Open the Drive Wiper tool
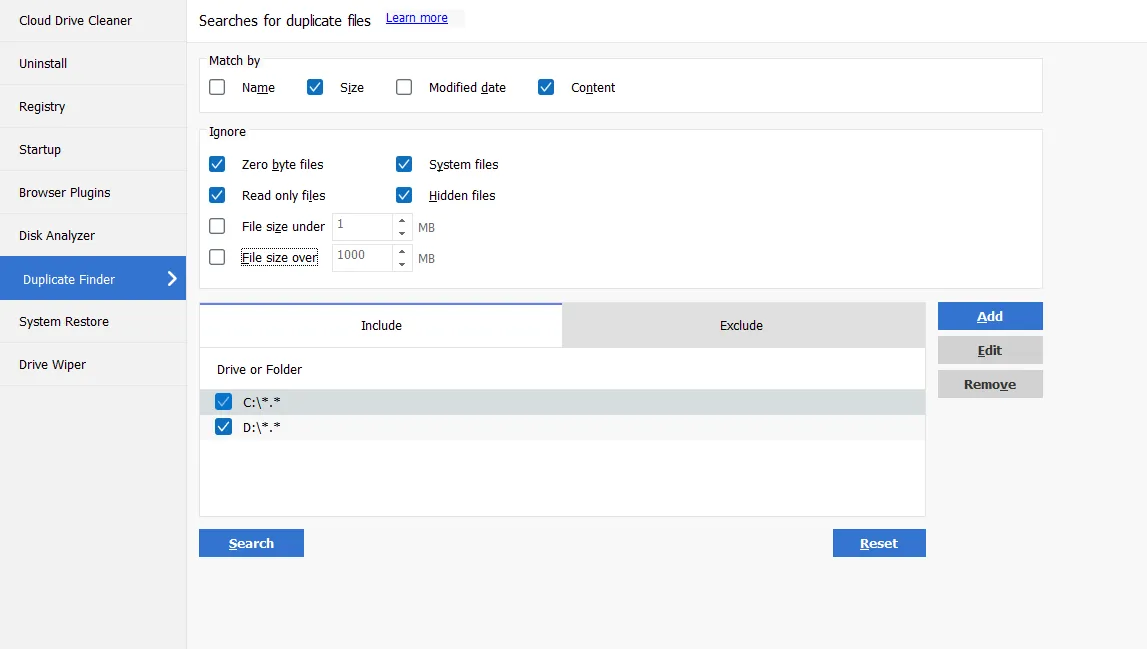The height and width of the screenshot is (649, 1147). [x=52, y=364]
